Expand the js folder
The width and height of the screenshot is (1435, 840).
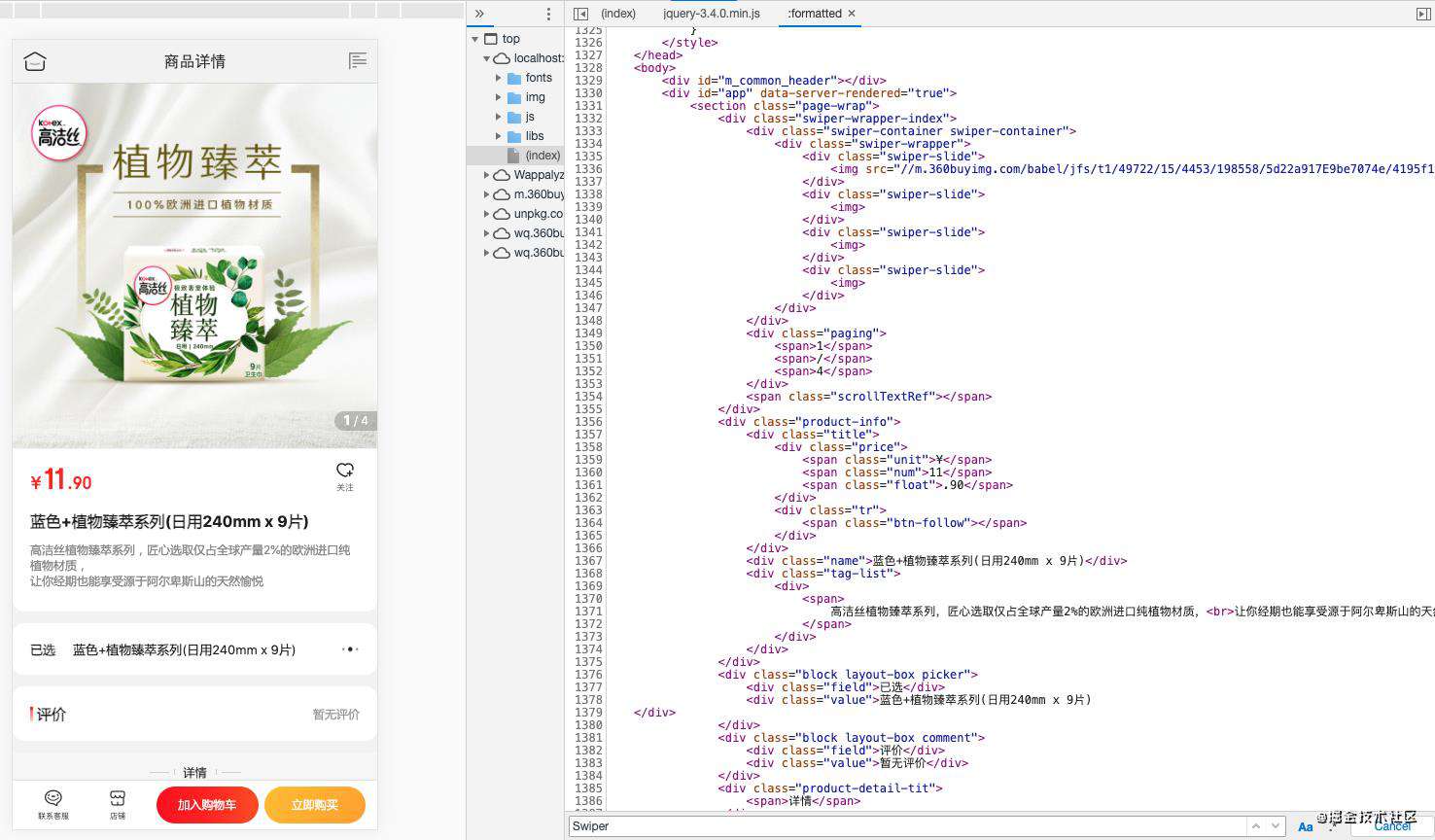[498, 117]
